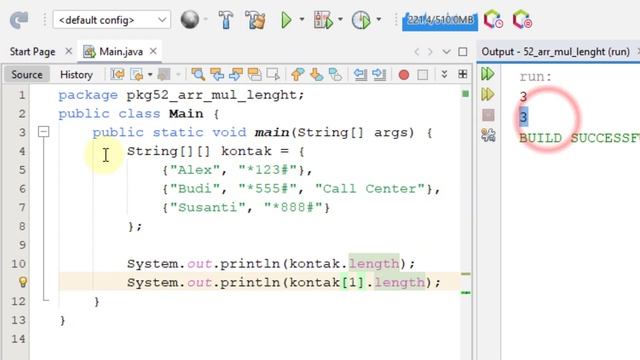Toggle Rectangular Selection icon
640x360 pixels.
point(273,74)
